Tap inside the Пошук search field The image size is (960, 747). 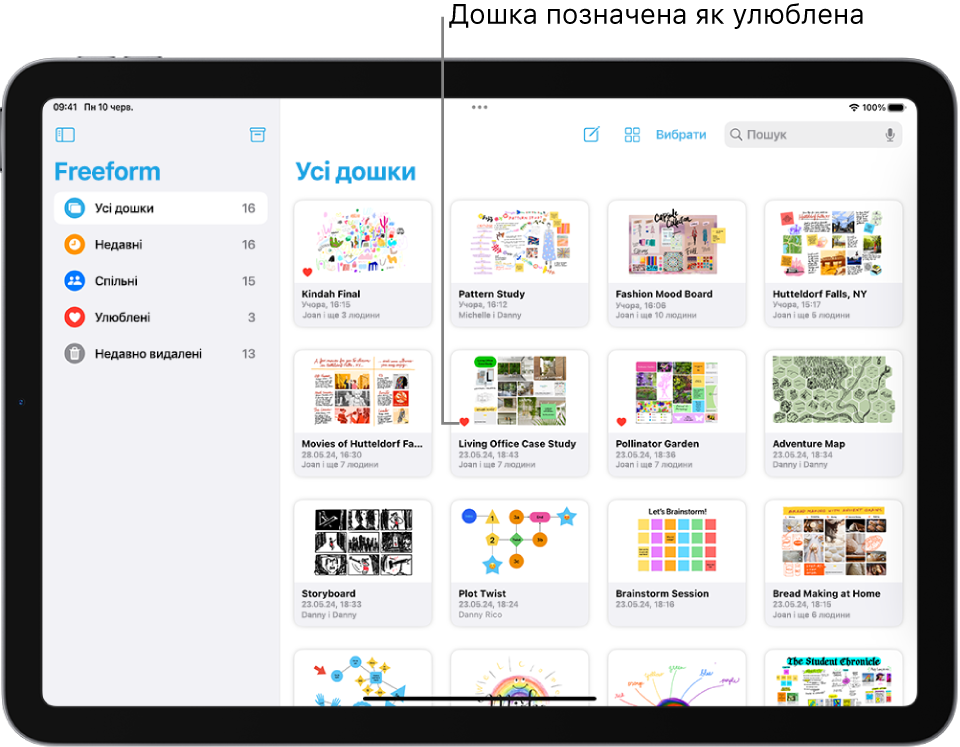click(800, 134)
